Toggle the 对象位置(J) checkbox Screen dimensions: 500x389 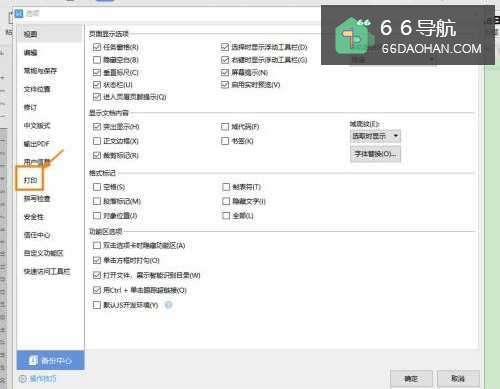point(97,216)
